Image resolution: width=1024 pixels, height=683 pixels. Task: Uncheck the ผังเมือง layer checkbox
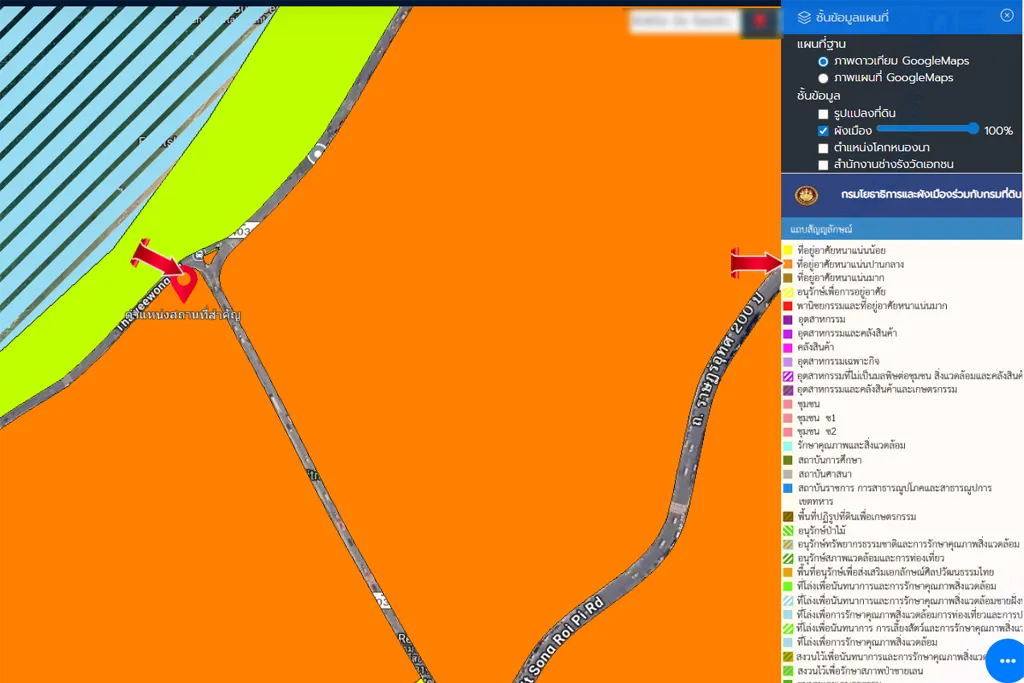pyautogui.click(x=823, y=131)
